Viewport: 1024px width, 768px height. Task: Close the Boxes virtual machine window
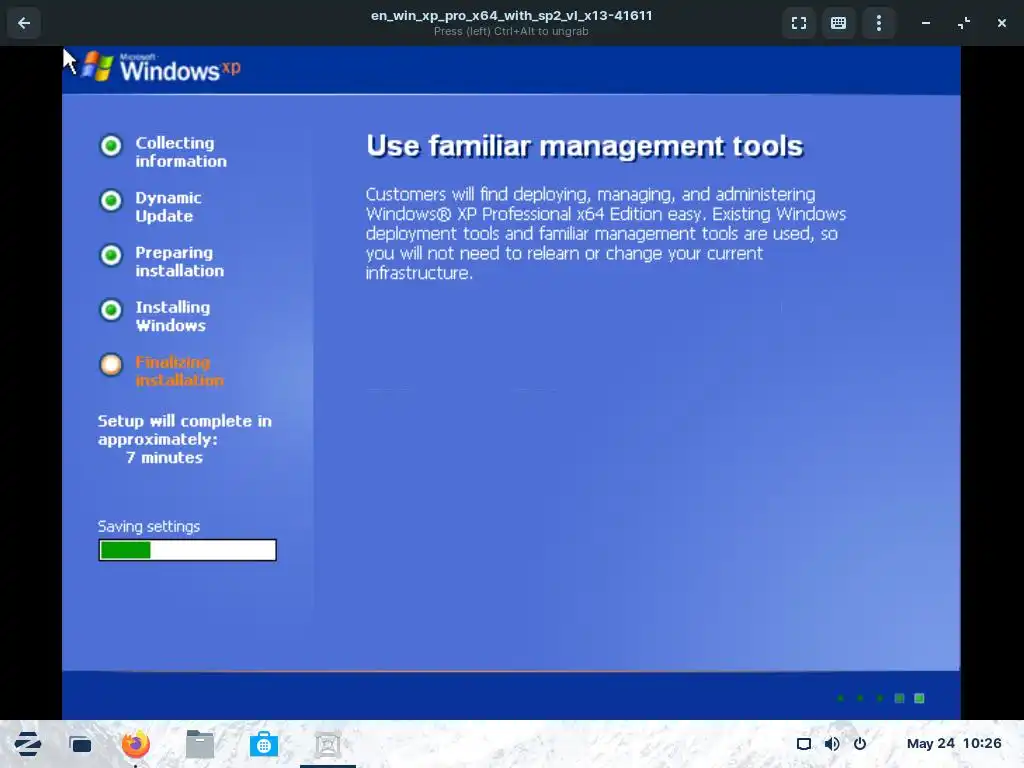click(1002, 23)
